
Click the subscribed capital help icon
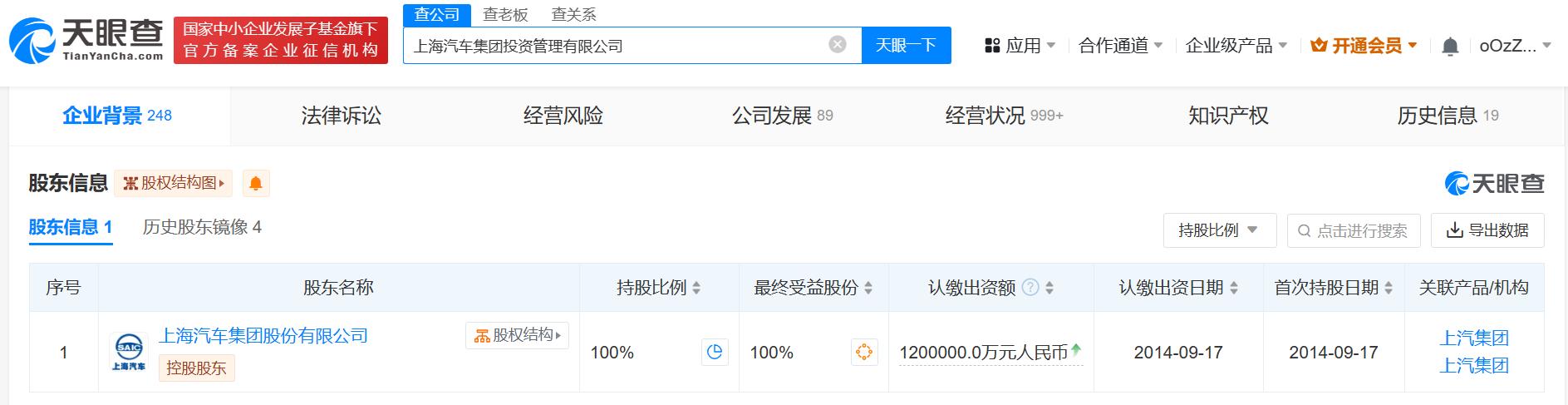[1030, 288]
